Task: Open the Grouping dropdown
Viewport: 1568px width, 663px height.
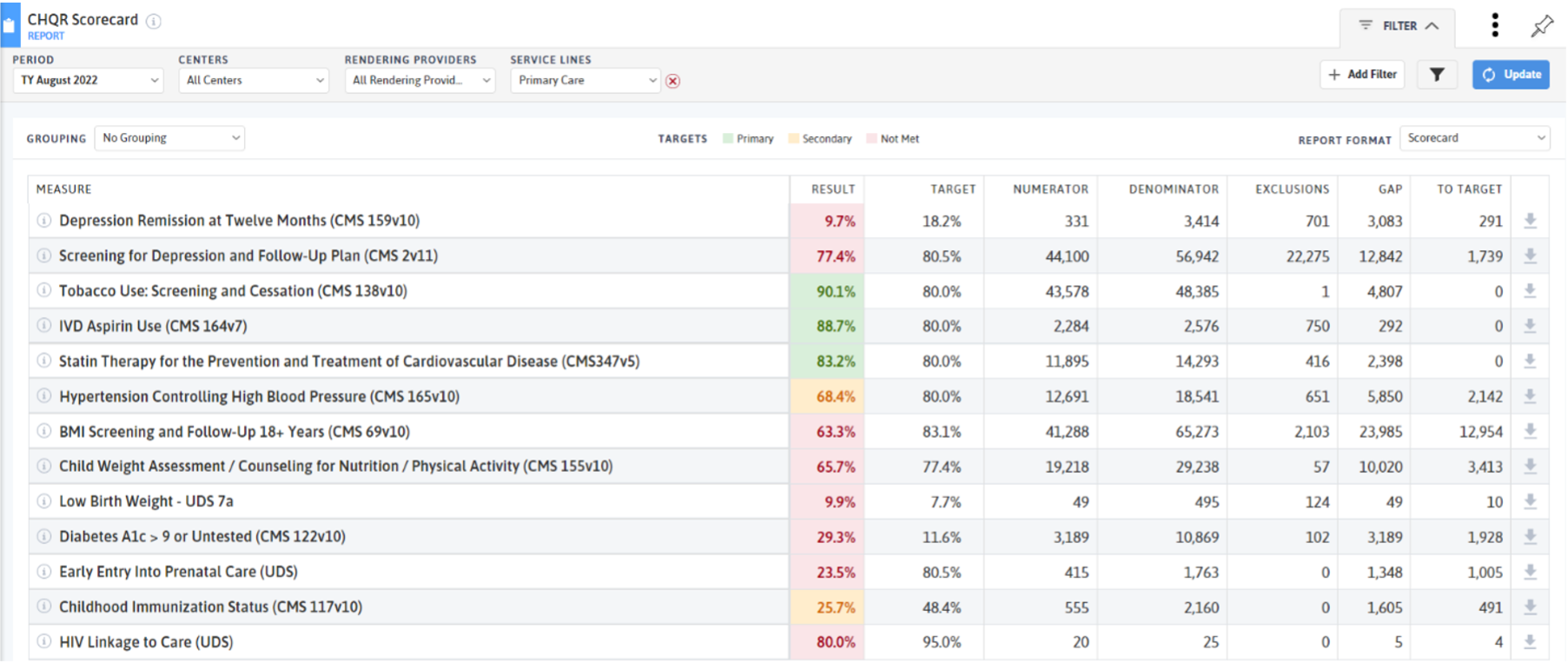Action: (169, 138)
